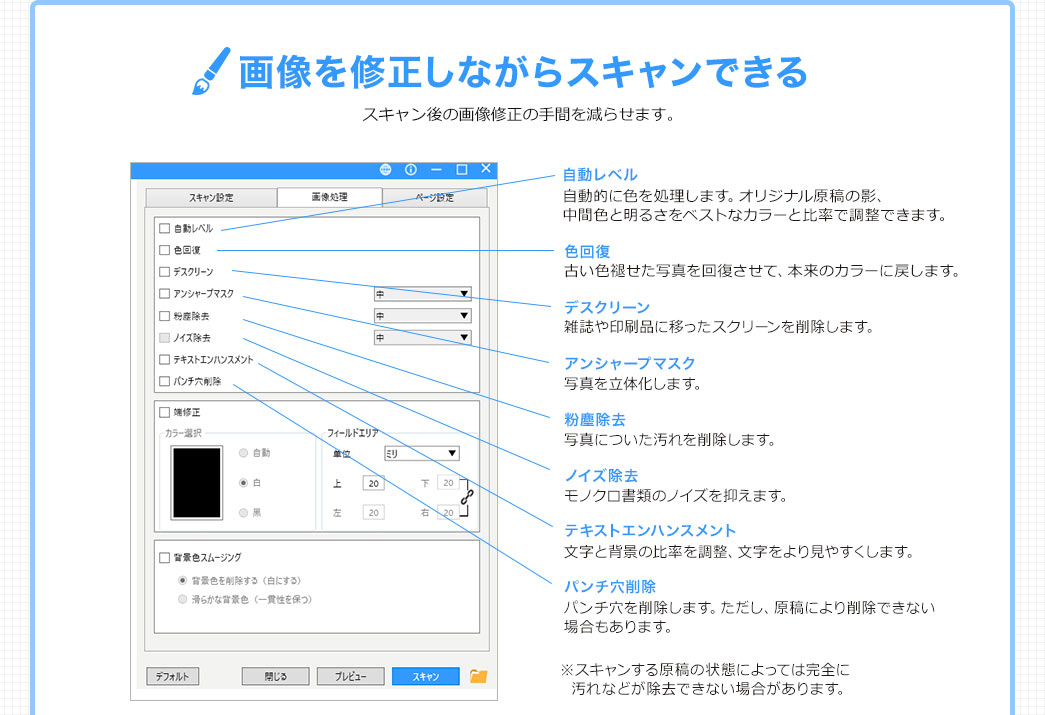Click the 画像を修正しながらスキャンできる title

tap(523, 72)
